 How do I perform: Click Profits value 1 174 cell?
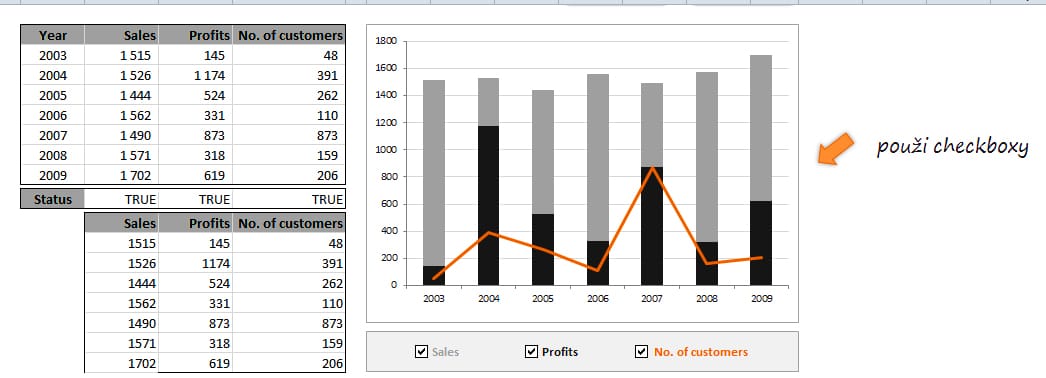[195, 75]
